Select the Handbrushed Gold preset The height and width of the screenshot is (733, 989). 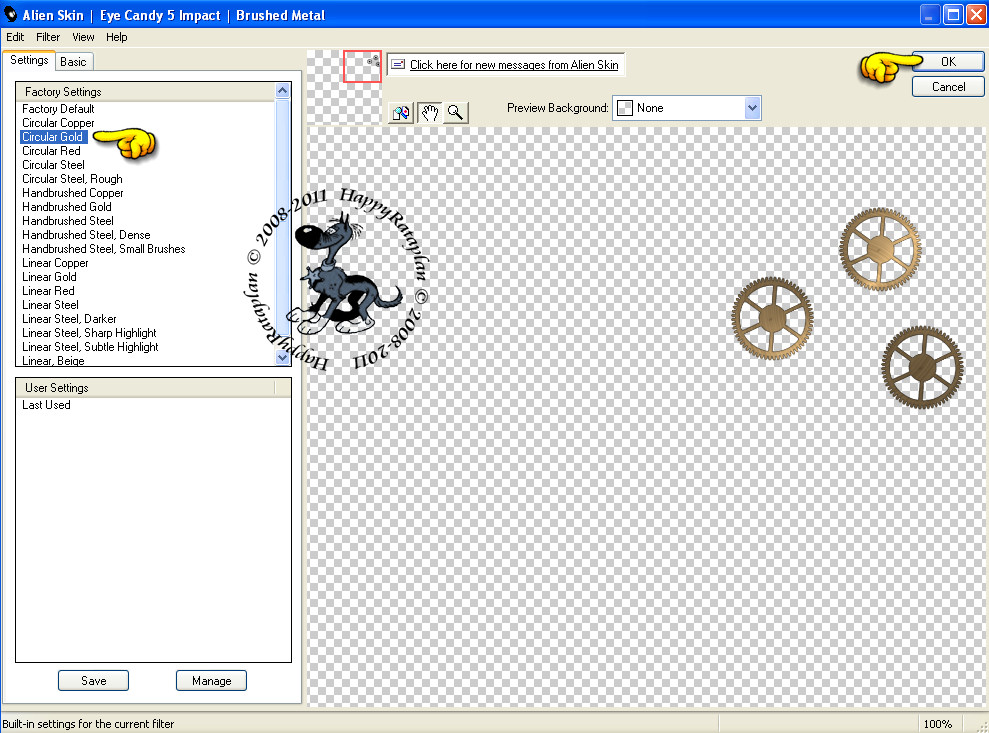point(66,207)
